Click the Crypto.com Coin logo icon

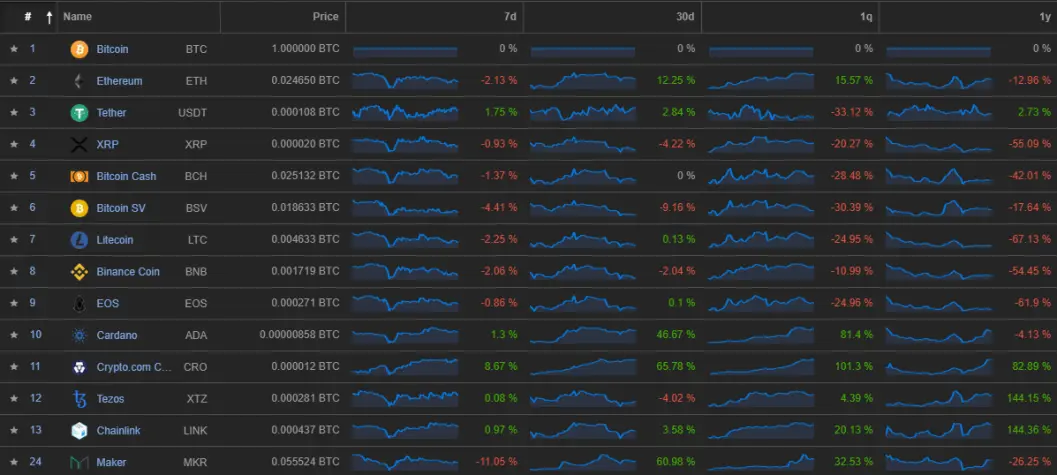pos(80,367)
